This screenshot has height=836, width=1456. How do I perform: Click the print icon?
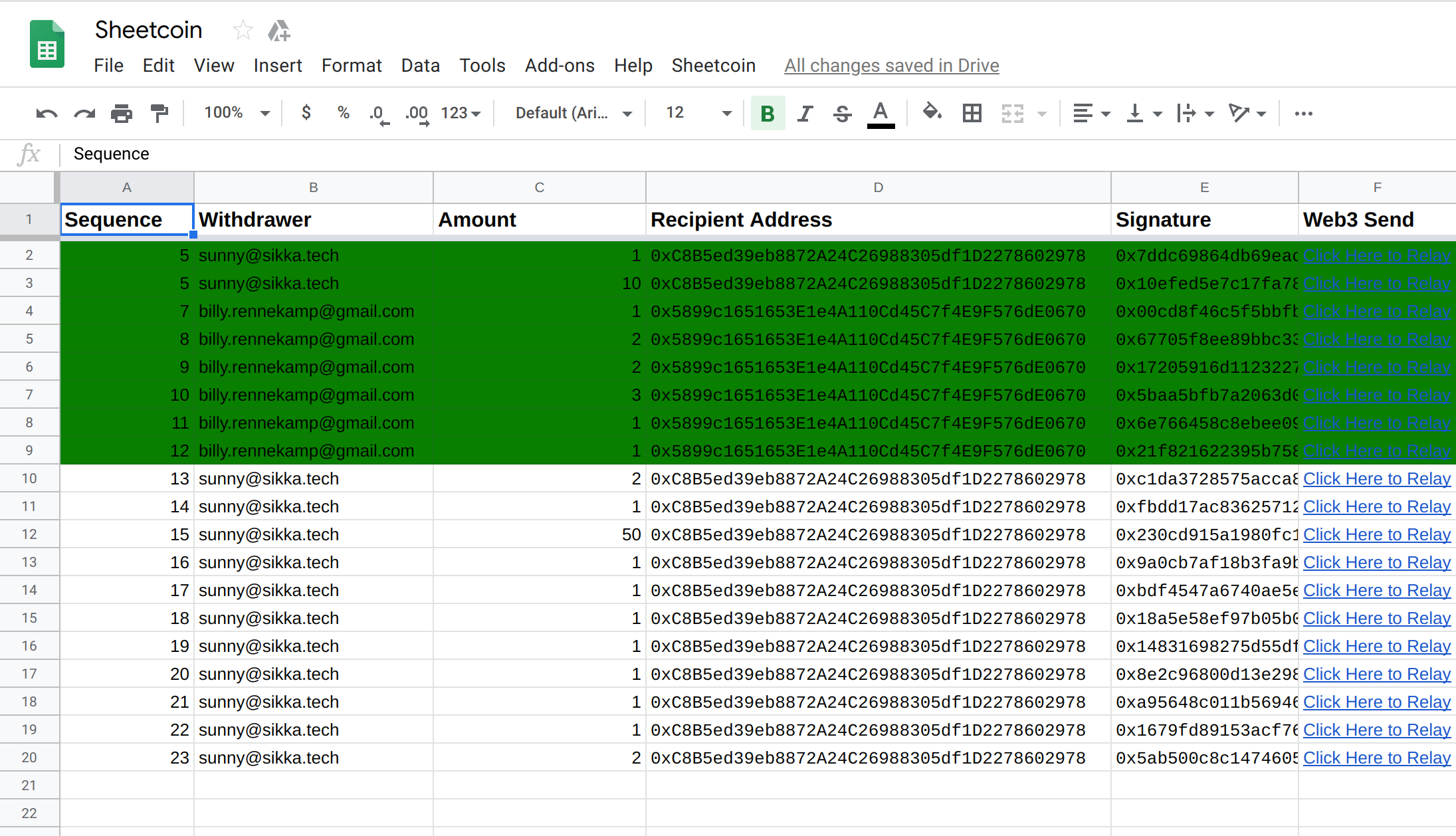tap(122, 114)
